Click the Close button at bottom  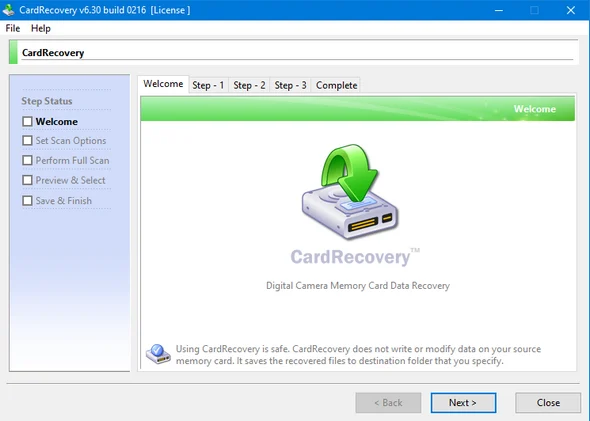[548, 403]
